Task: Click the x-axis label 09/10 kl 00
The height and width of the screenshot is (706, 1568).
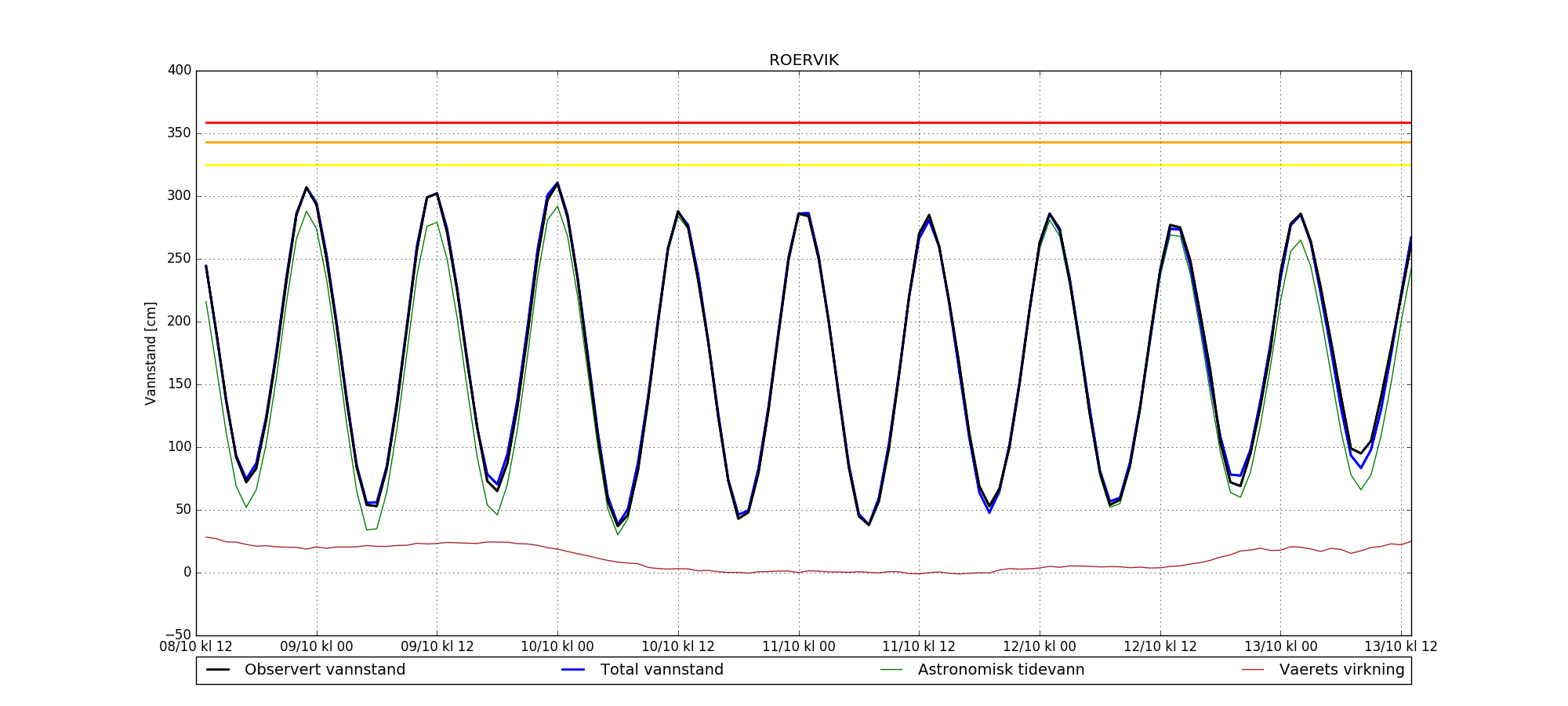Action: [x=317, y=647]
